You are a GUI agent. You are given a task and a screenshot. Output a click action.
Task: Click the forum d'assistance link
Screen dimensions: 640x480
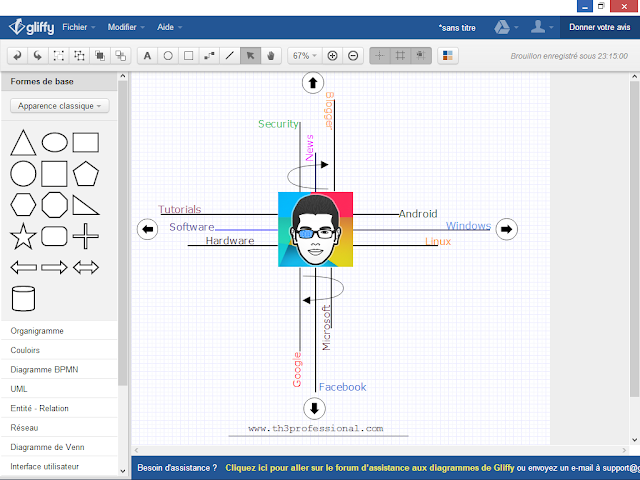[x=370, y=468]
